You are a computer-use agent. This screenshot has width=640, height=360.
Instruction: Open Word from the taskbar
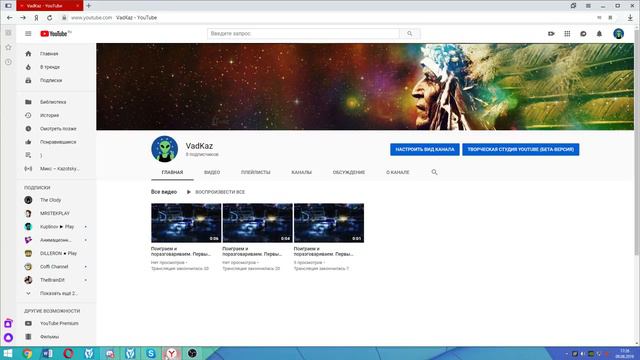(x=48, y=353)
